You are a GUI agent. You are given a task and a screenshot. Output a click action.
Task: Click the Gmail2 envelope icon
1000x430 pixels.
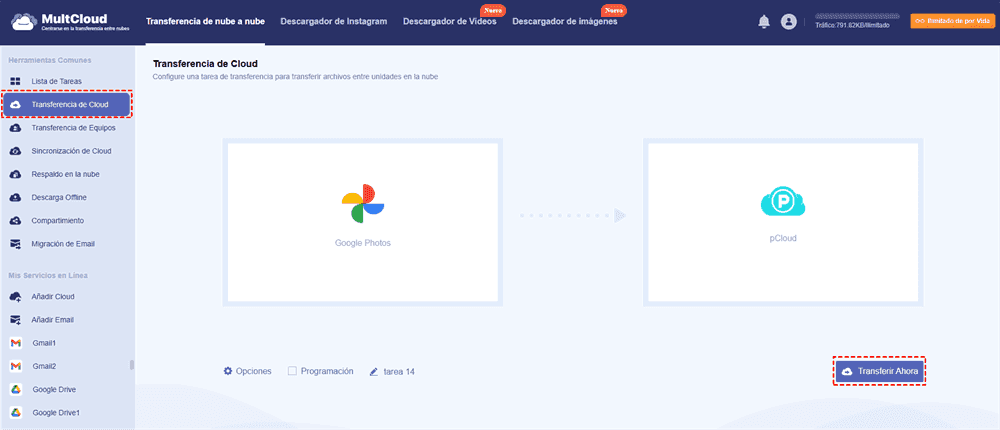[x=16, y=366]
